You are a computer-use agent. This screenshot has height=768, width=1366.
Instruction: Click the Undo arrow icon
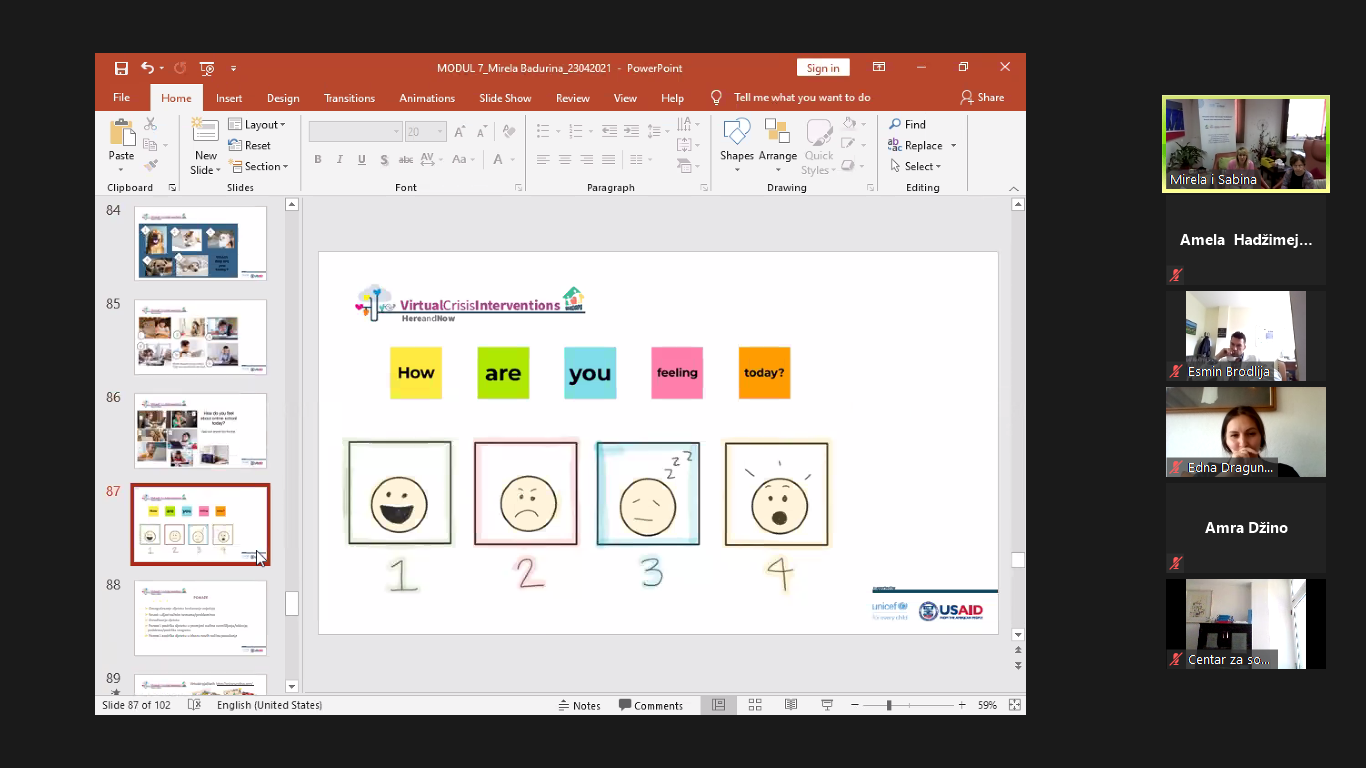pos(148,68)
